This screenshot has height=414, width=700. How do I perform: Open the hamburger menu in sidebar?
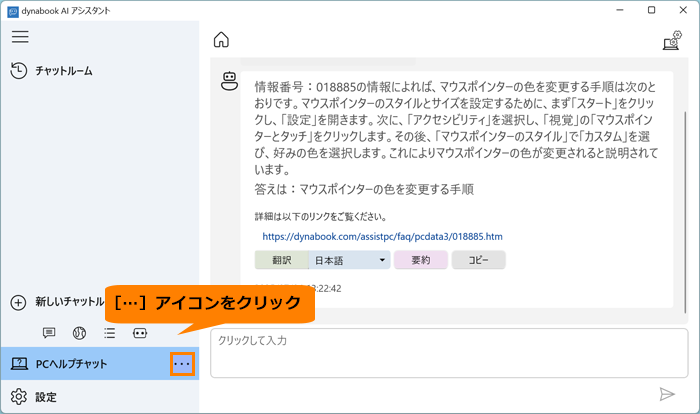20,37
